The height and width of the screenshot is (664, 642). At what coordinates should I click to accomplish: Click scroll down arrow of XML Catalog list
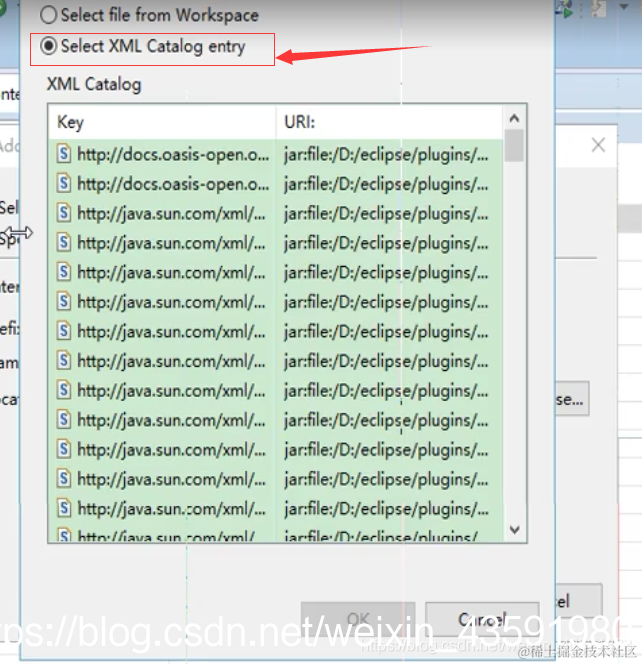click(x=515, y=529)
